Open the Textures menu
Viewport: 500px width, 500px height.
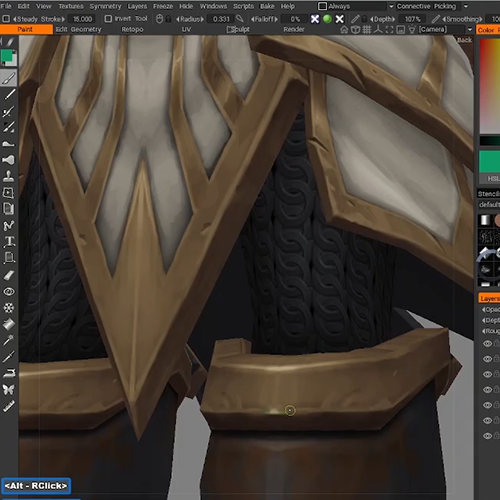tap(71, 6)
